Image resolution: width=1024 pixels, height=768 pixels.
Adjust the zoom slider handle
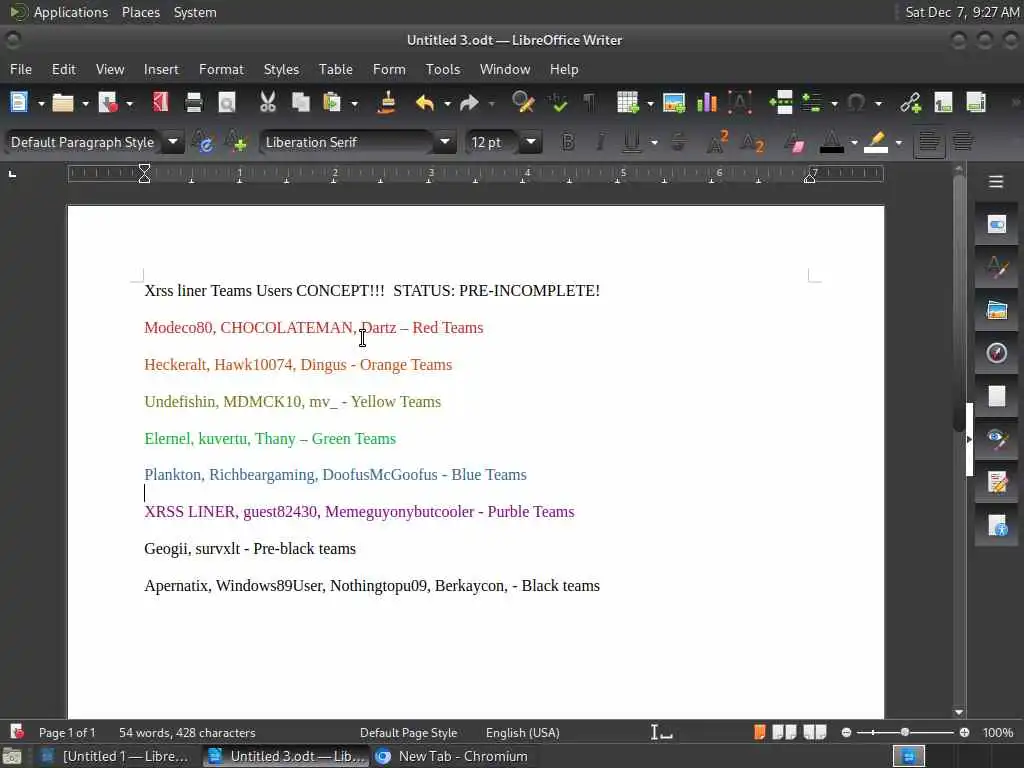click(x=904, y=733)
